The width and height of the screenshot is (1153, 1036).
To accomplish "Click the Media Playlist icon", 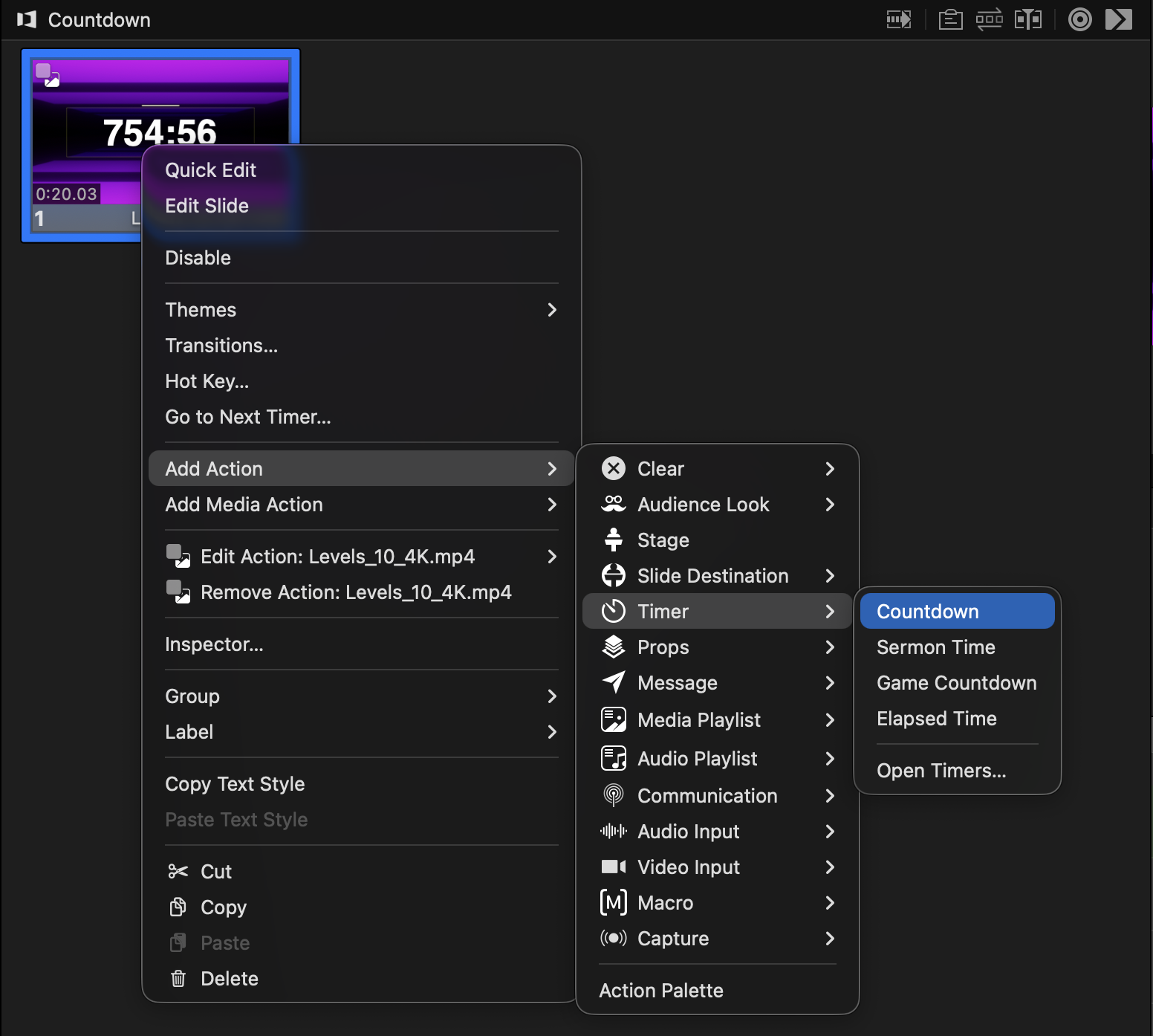I will [614, 719].
